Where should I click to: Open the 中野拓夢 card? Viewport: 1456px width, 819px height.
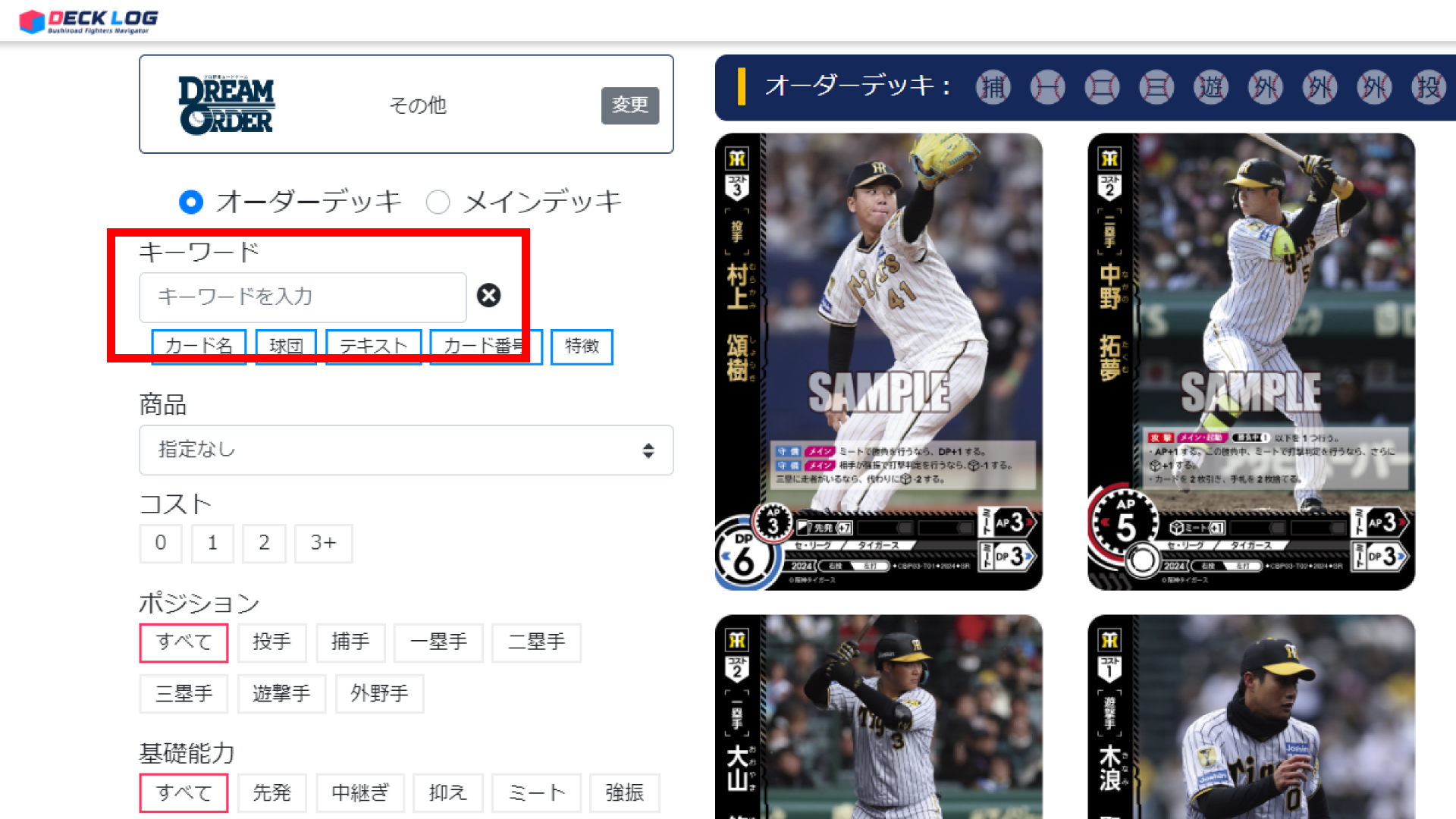click(1251, 362)
